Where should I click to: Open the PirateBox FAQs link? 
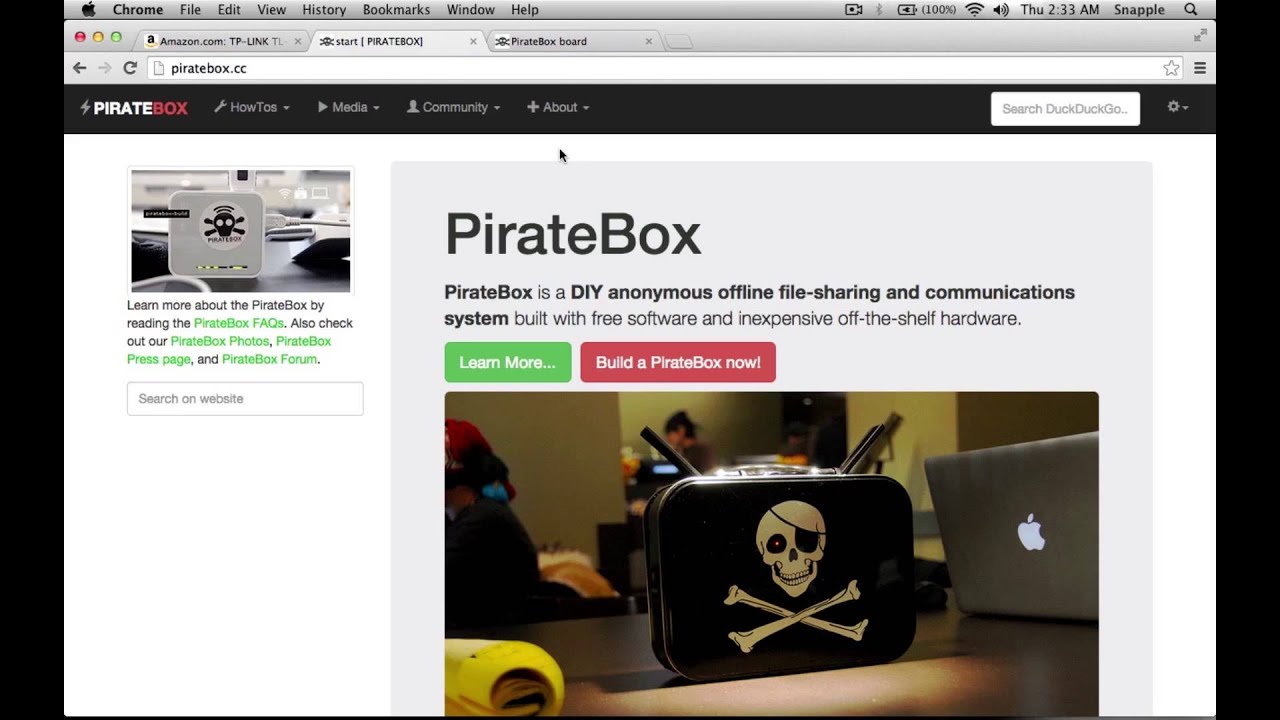(239, 323)
